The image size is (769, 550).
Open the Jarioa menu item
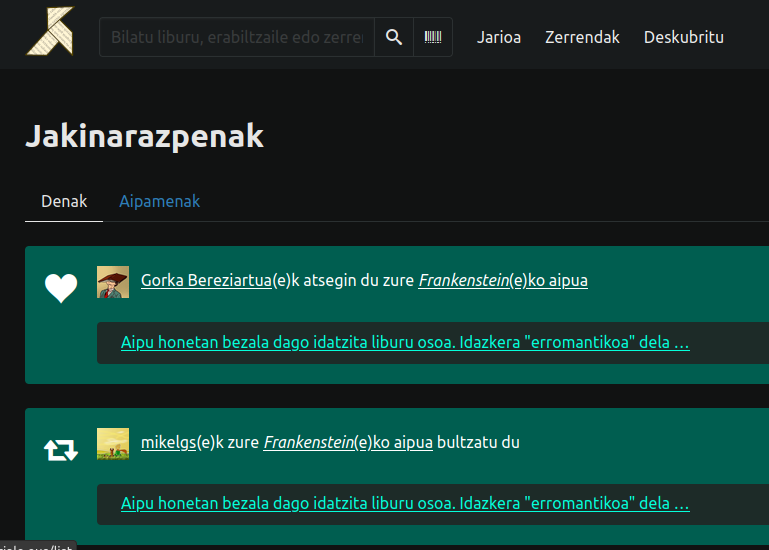[499, 37]
